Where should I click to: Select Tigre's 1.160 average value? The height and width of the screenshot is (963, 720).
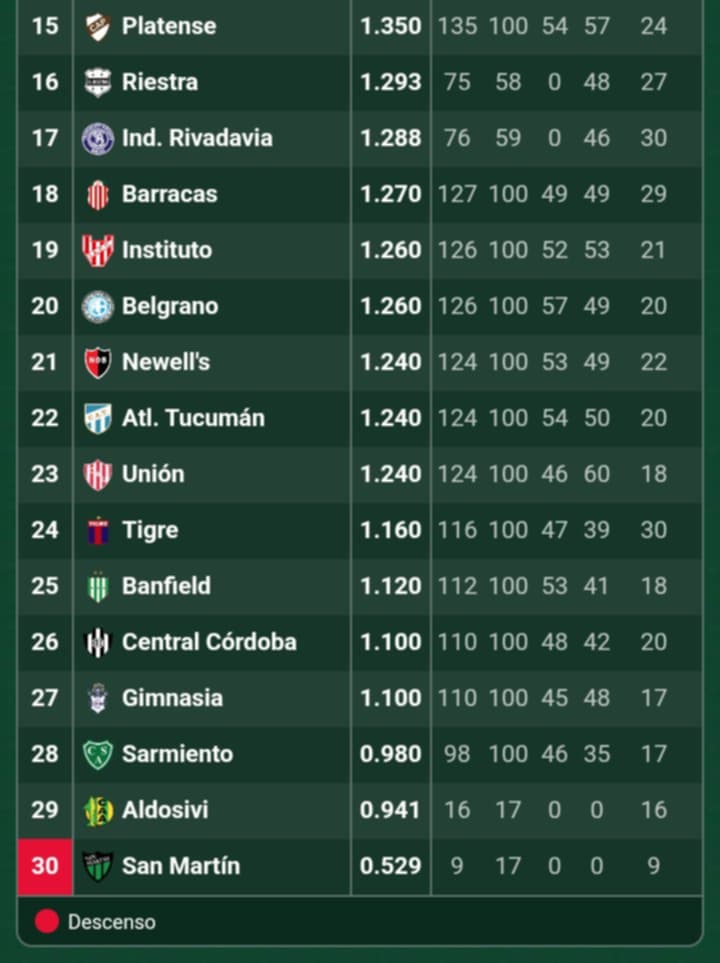coord(391,530)
